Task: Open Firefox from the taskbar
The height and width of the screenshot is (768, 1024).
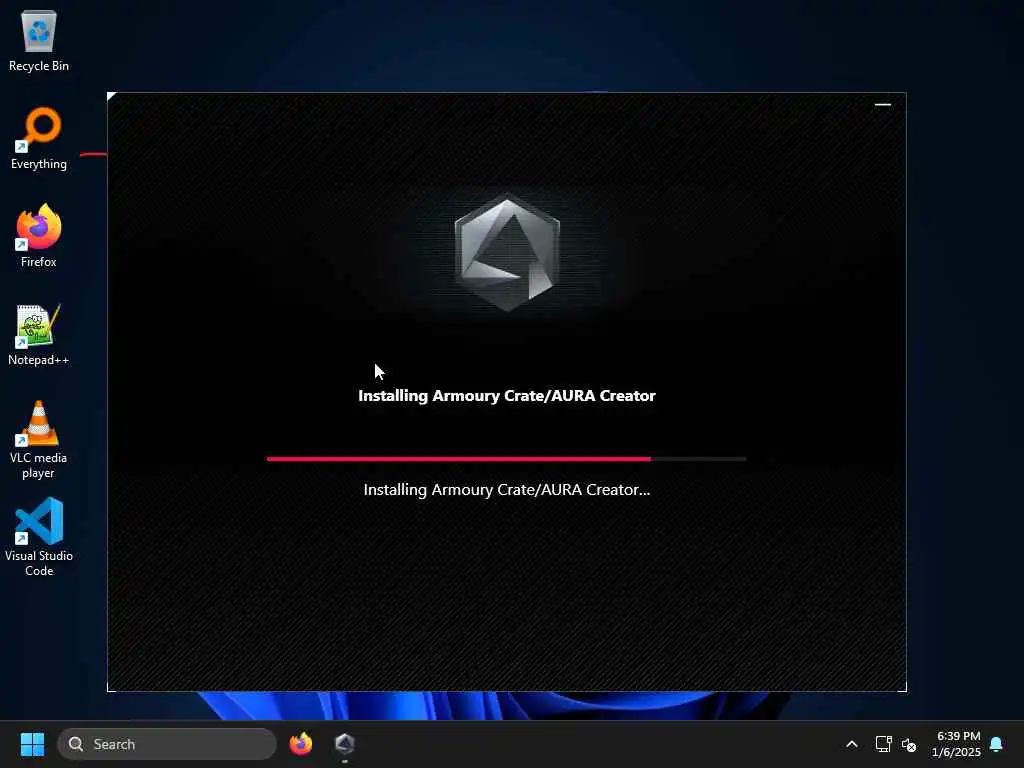Action: pyautogui.click(x=301, y=744)
